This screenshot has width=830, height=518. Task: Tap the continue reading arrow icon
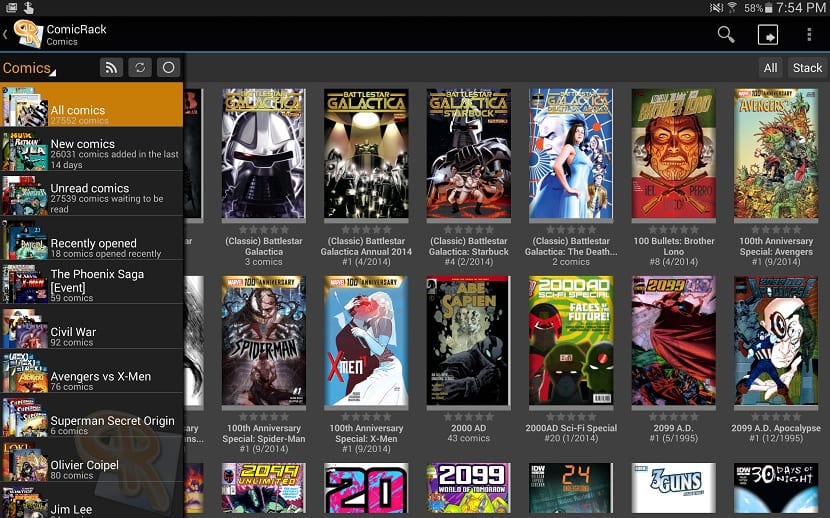point(767,35)
